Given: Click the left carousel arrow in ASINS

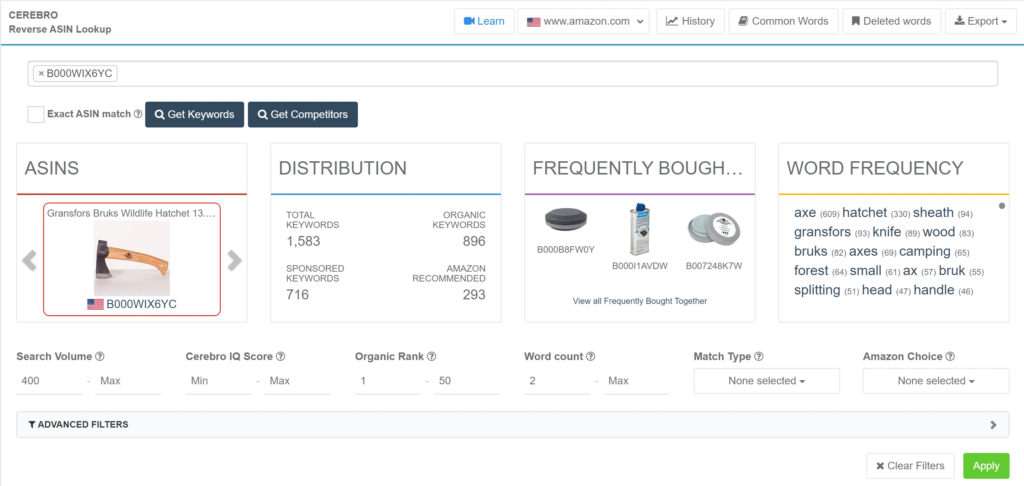Looking at the screenshot, I should click(30, 261).
